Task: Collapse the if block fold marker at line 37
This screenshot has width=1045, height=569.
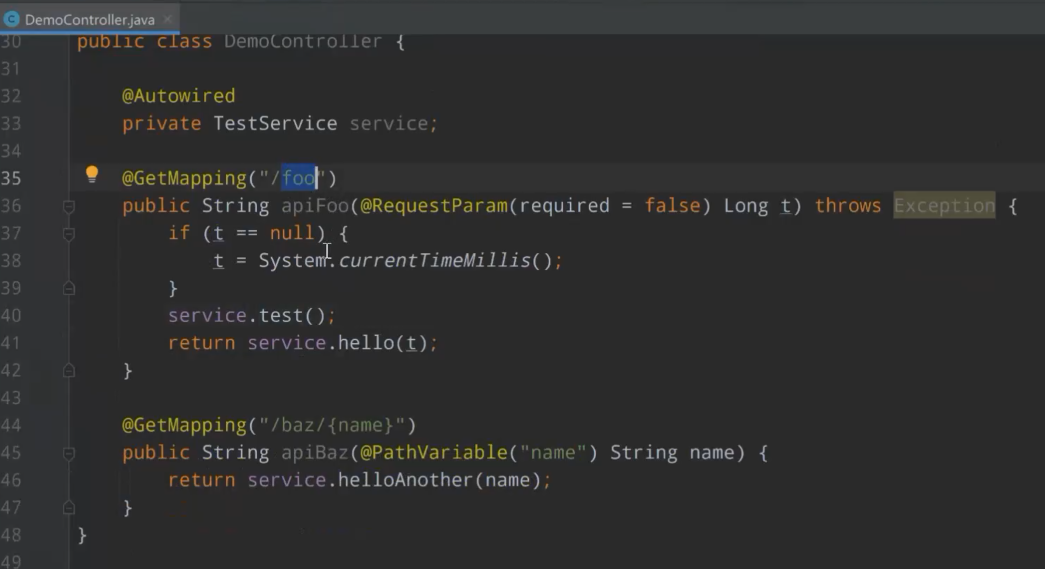Action: coord(69,234)
